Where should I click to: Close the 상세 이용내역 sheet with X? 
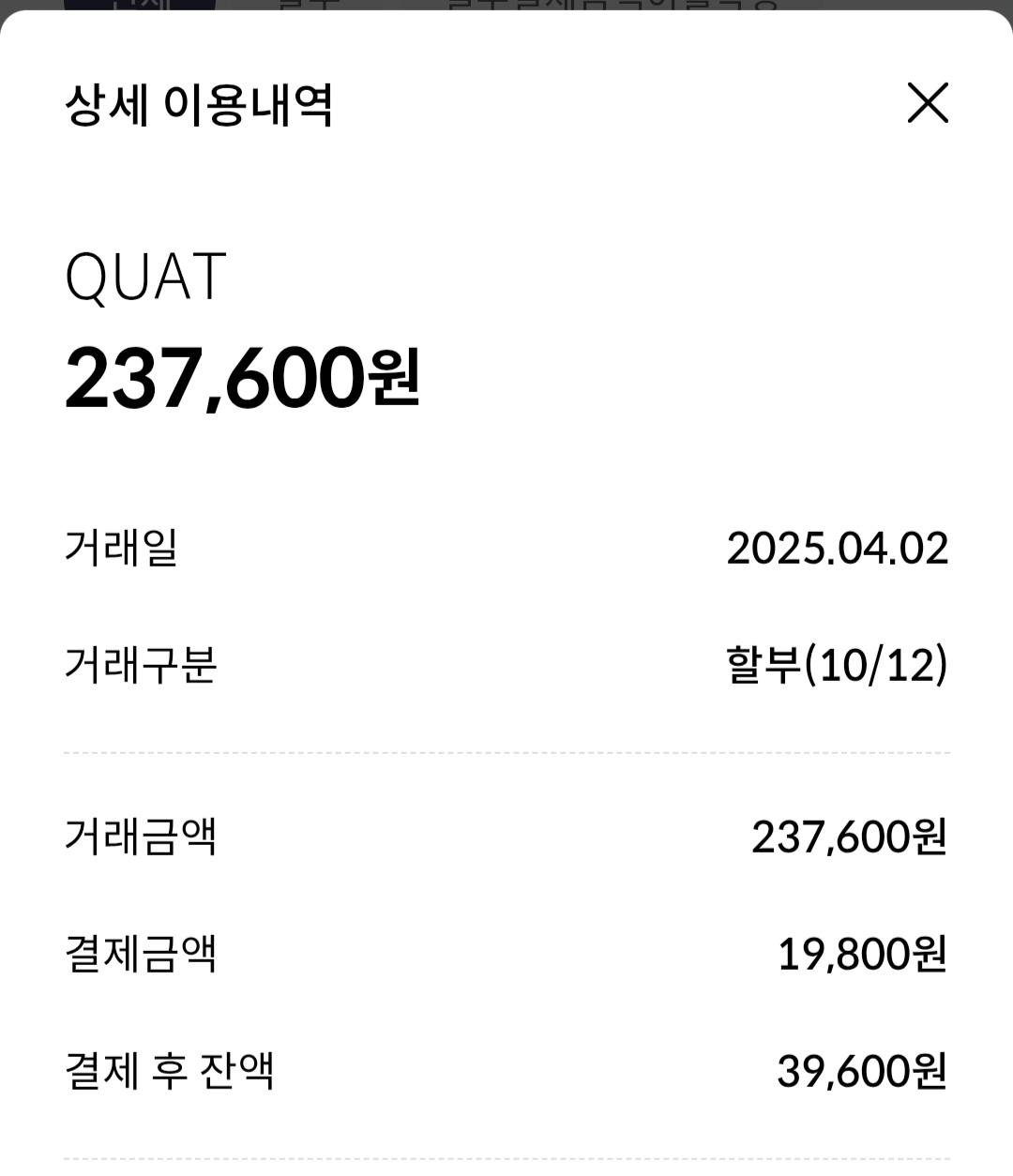coord(928,102)
